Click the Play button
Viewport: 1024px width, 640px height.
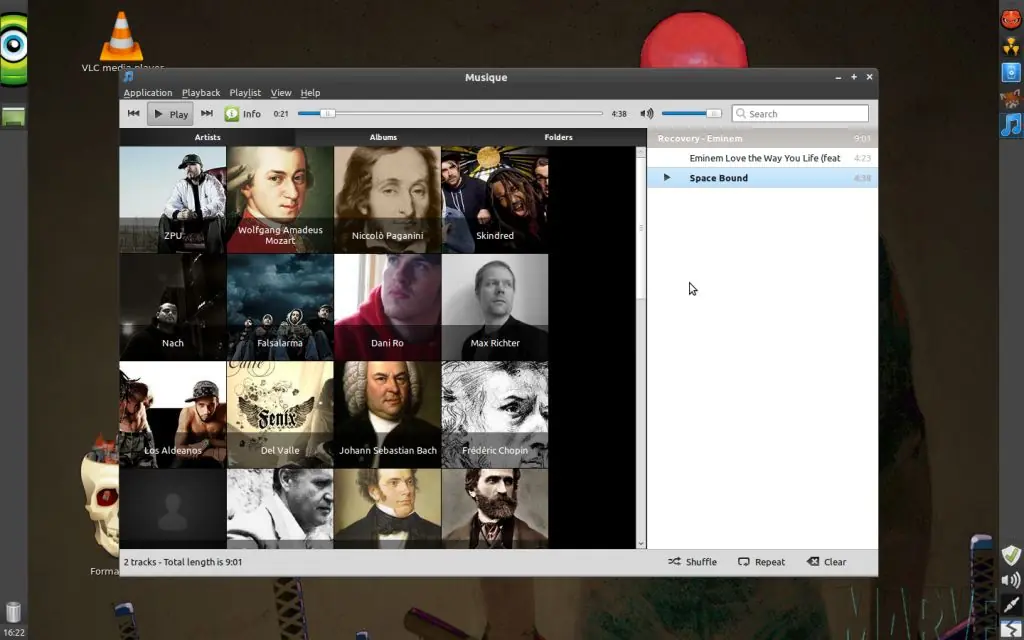(x=170, y=114)
